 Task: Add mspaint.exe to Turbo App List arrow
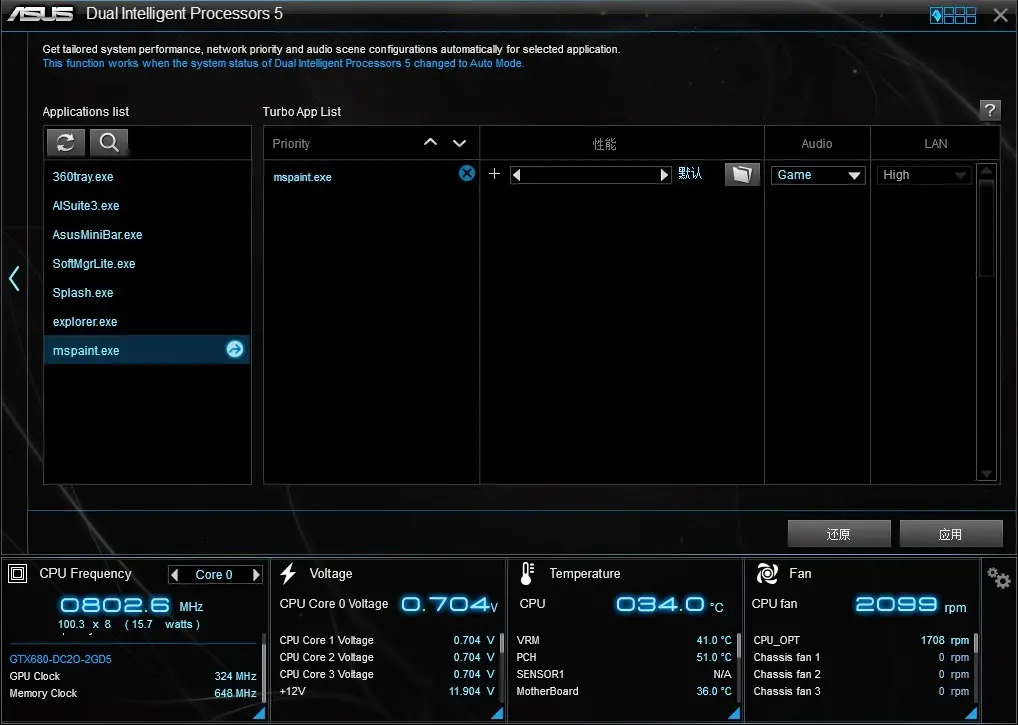234,349
